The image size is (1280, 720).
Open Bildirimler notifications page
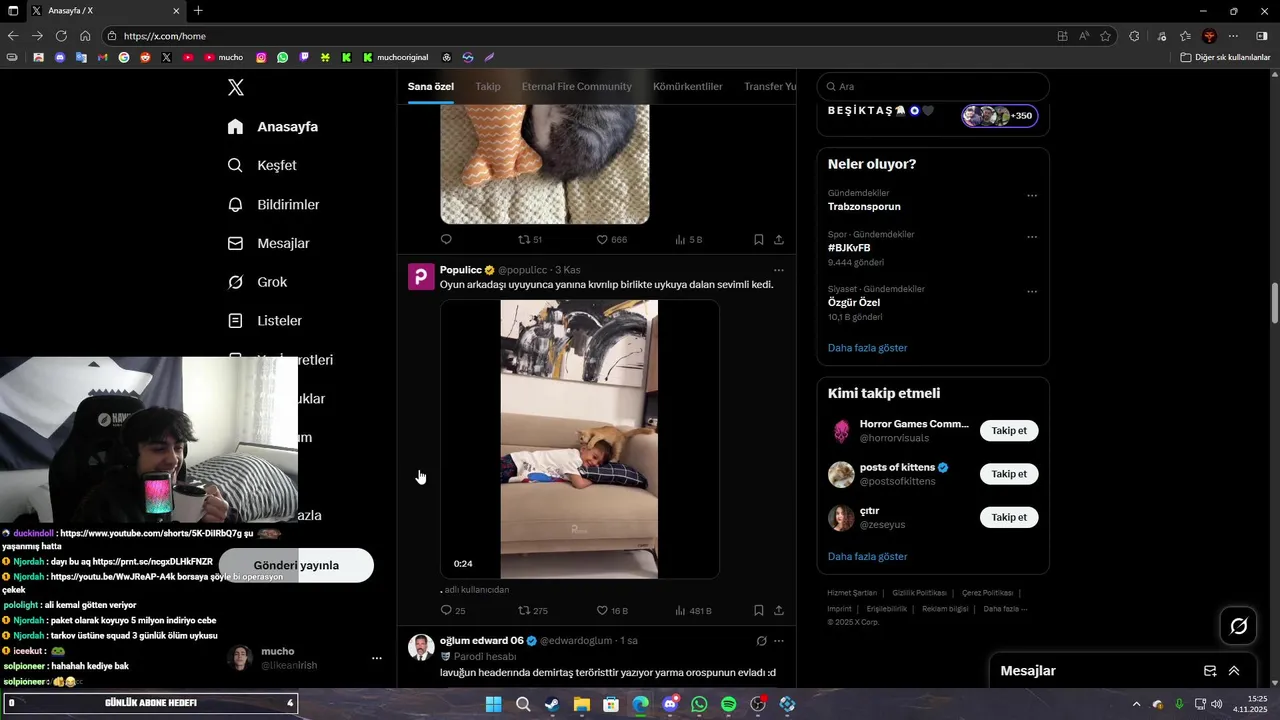(x=273, y=205)
